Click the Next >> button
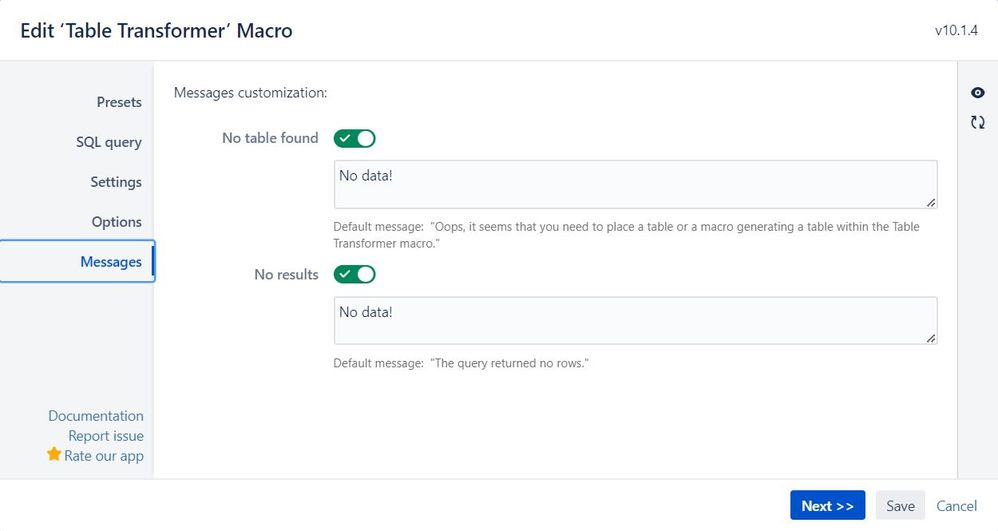This screenshot has height=531, width=998. pyautogui.click(x=827, y=506)
